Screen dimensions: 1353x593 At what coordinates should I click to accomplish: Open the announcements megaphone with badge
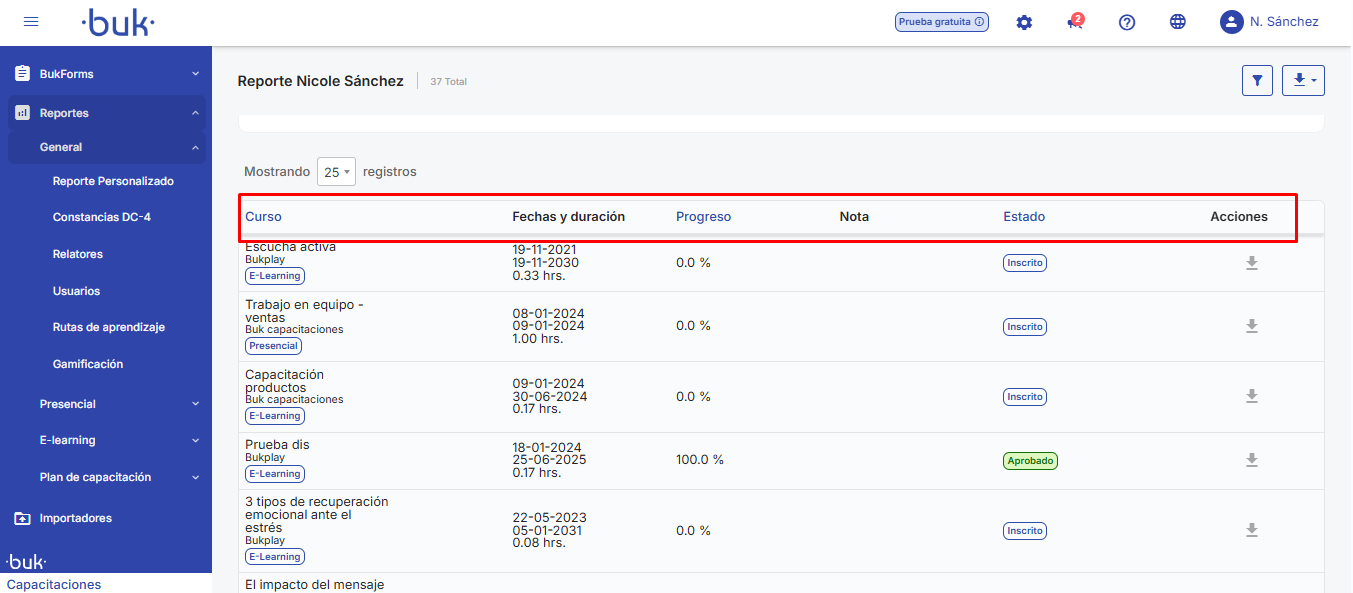pyautogui.click(x=1075, y=22)
